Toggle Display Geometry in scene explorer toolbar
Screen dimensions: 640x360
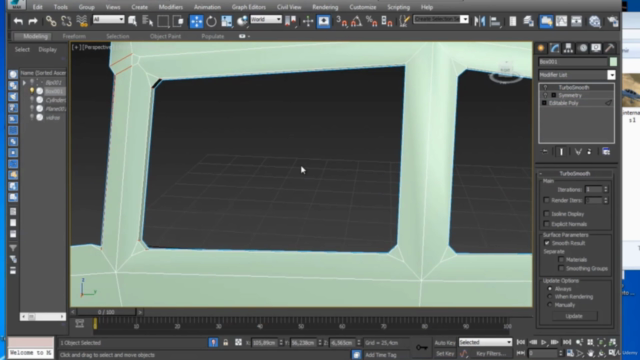point(13,74)
